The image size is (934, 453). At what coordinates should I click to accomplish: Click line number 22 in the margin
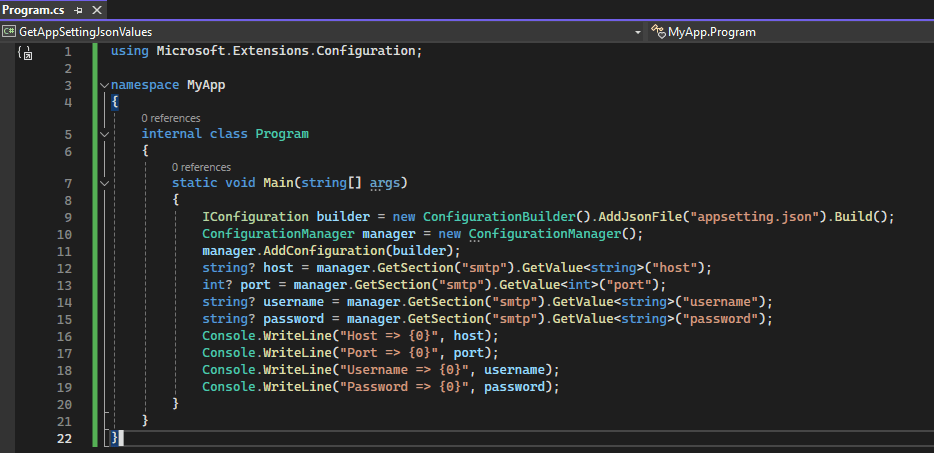coord(64,438)
